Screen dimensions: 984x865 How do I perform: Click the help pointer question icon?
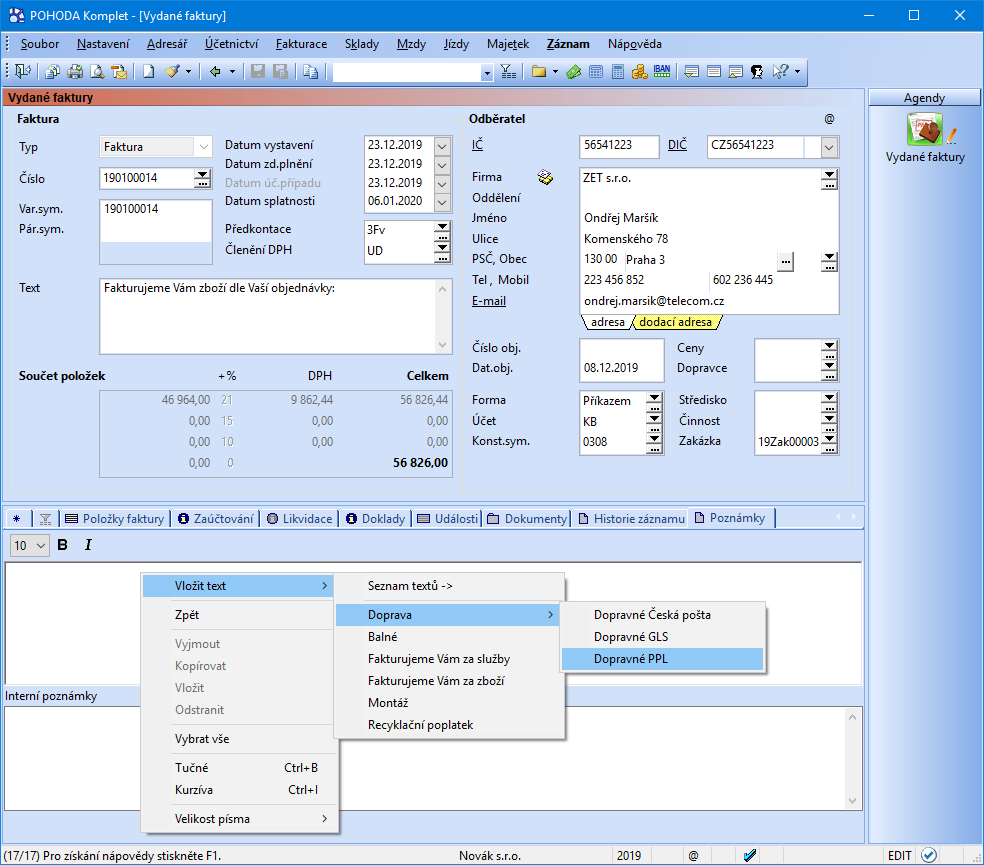click(x=780, y=72)
